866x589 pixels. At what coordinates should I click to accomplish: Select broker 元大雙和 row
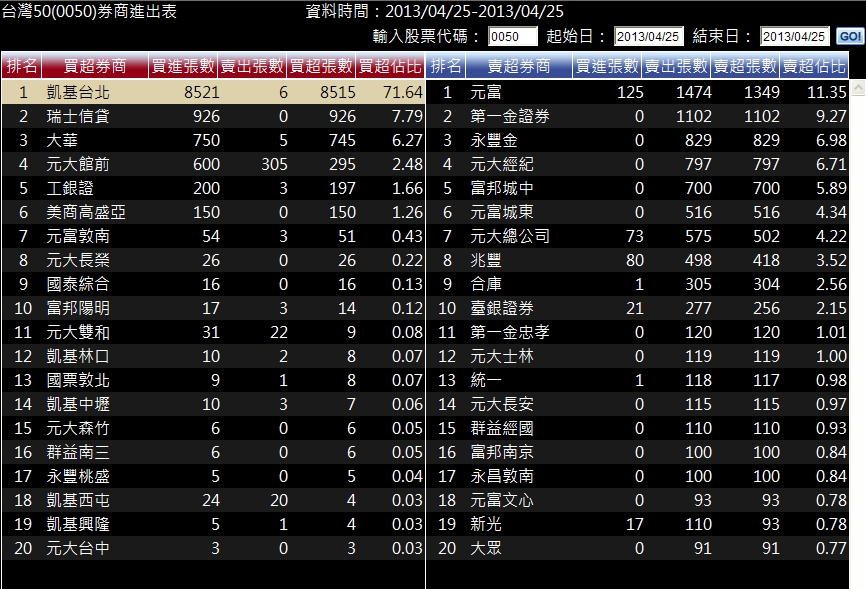(213, 332)
